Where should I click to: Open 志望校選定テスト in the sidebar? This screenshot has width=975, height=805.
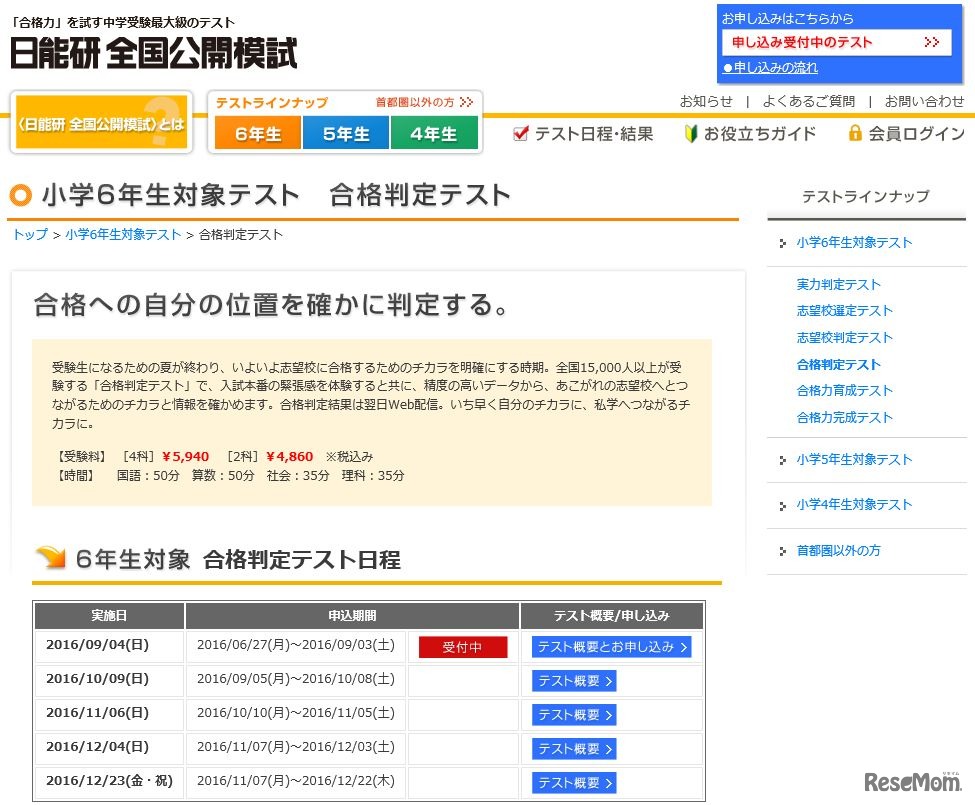pos(844,311)
